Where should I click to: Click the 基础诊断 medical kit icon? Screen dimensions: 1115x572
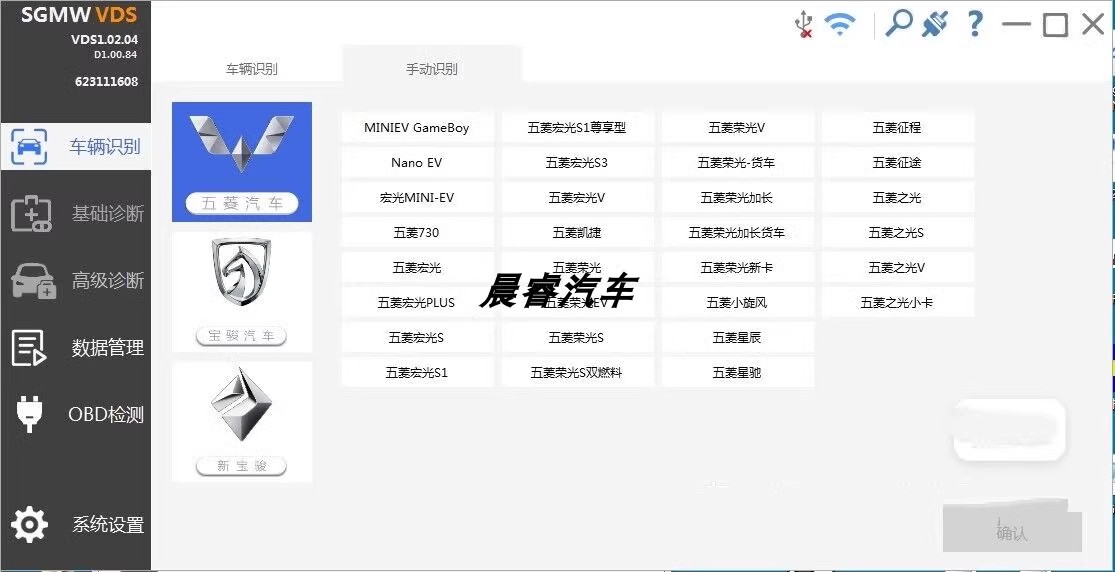(x=31, y=213)
